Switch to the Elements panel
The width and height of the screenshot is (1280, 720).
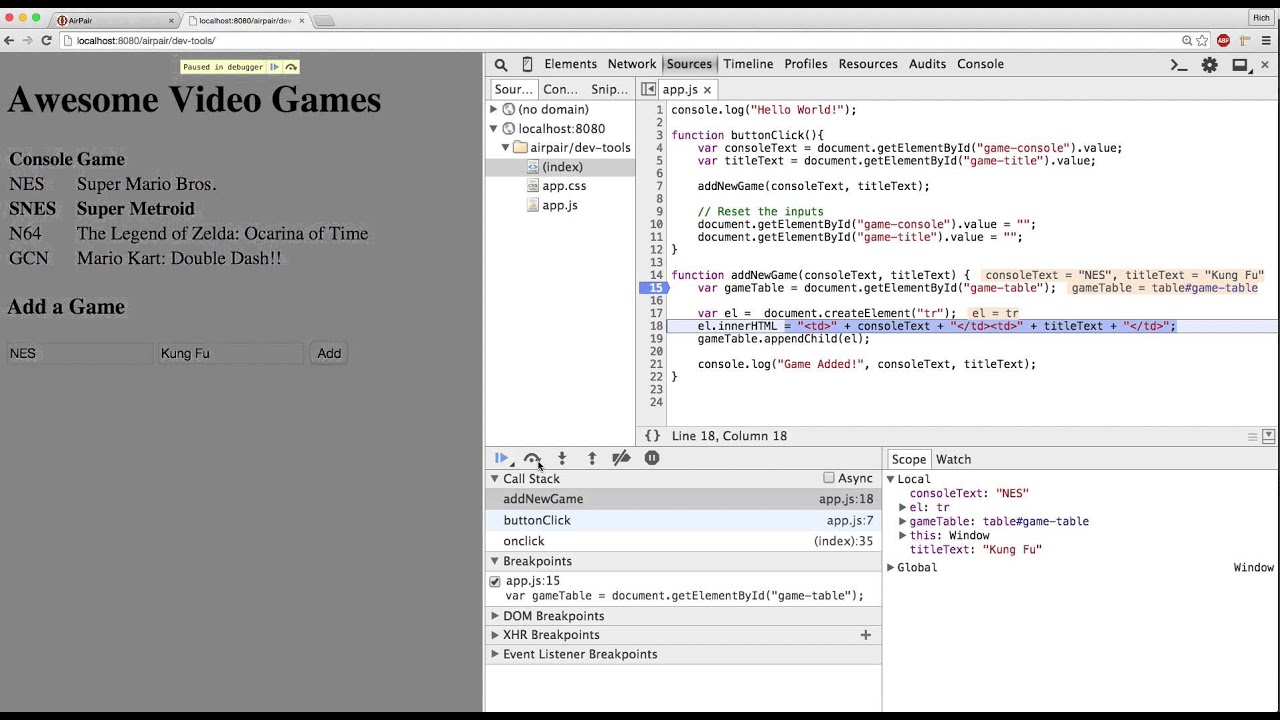570,64
